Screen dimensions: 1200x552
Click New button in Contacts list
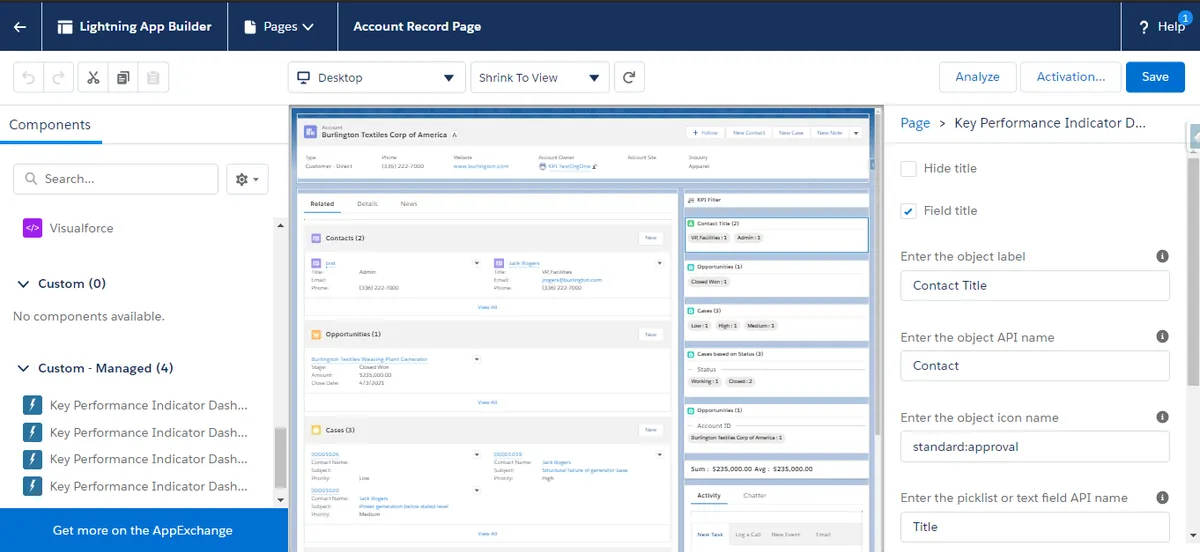(x=650, y=238)
